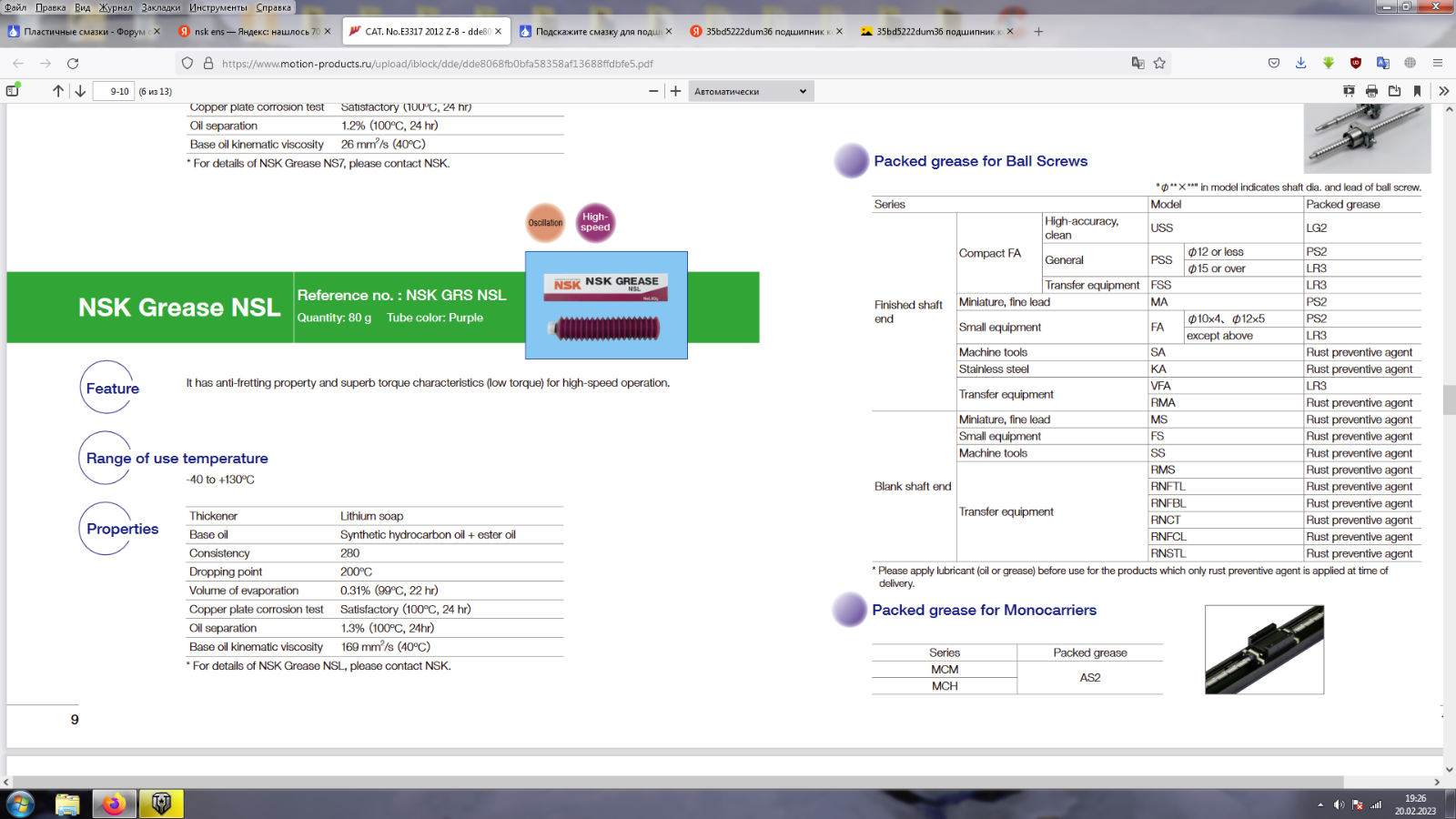Open World of Tanks taskbar icon
Viewport: 1456px width, 819px height.
click(x=161, y=804)
